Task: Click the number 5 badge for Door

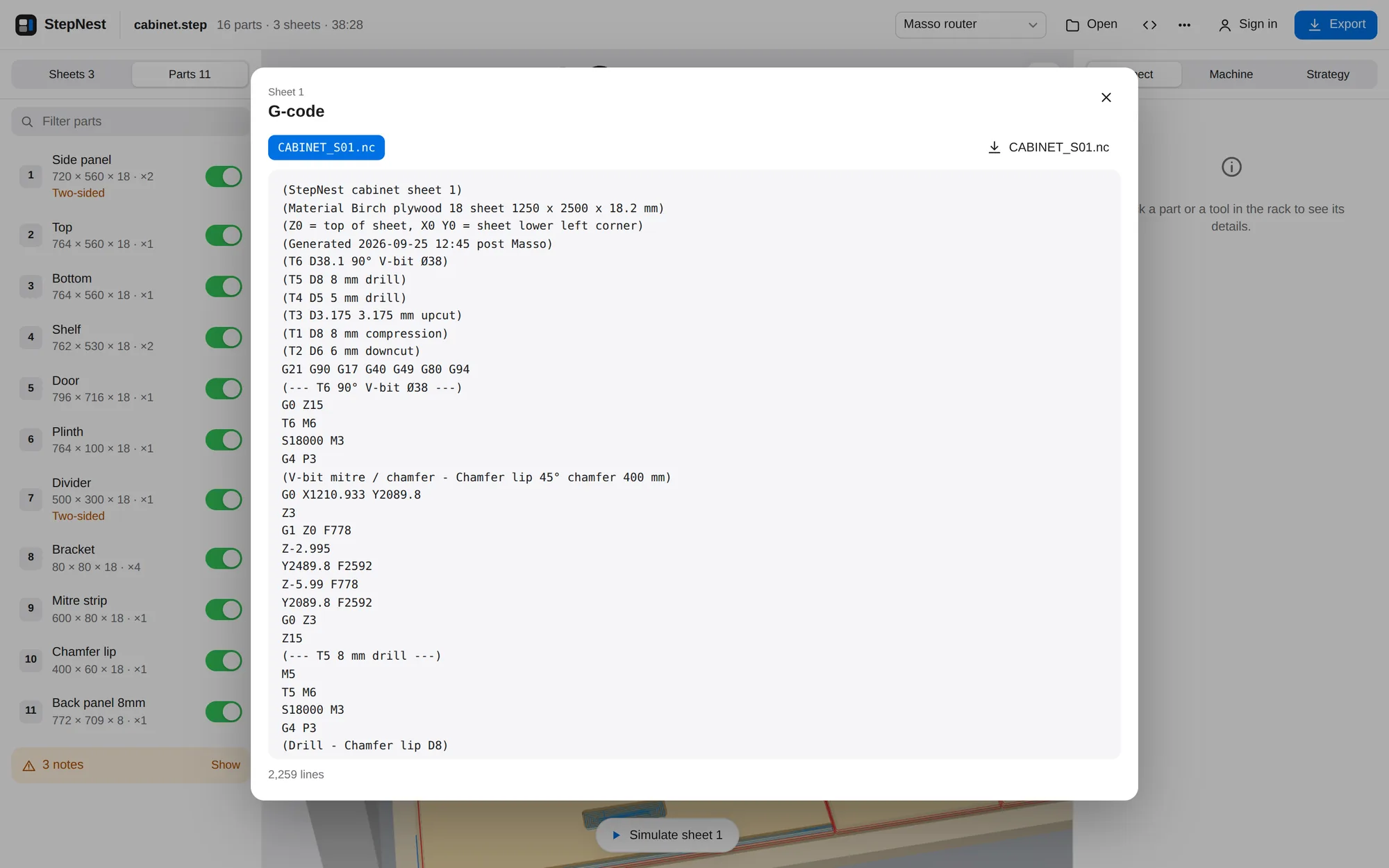Action: (x=31, y=388)
